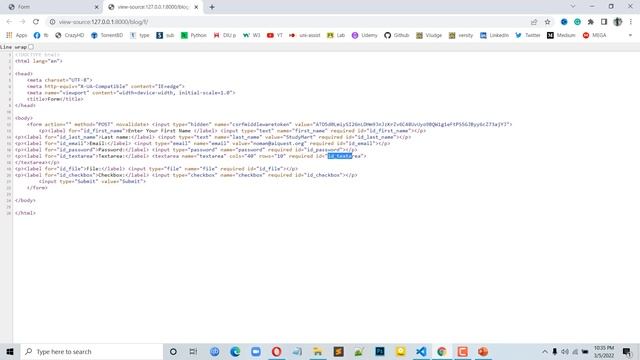Bookmark this page with the star icon
This screenshot has width=640, height=360.
click(x=547, y=22)
